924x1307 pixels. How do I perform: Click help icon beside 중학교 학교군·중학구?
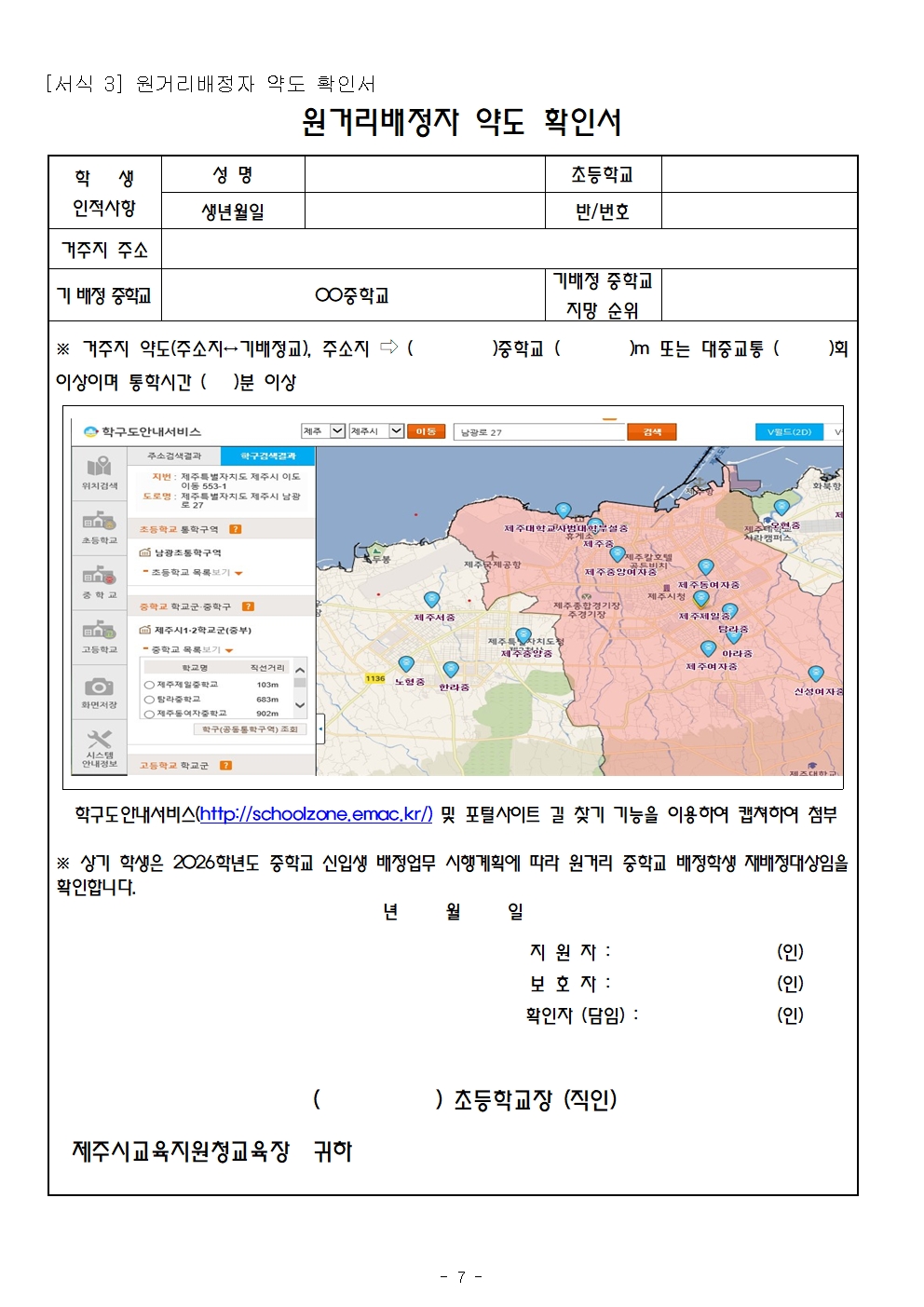[x=248, y=606]
